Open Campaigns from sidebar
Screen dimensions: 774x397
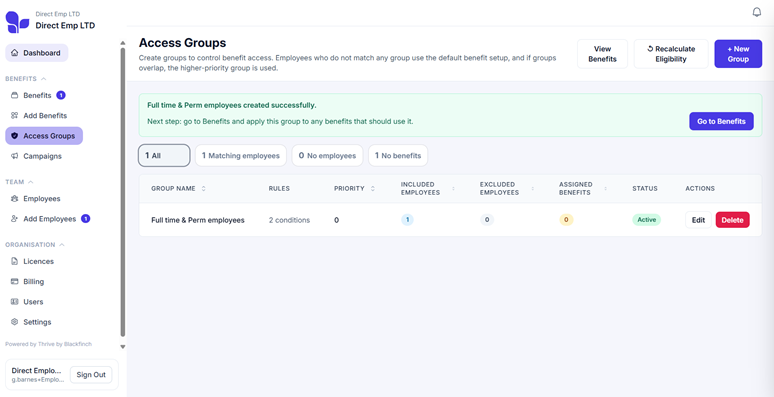pos(37,156)
